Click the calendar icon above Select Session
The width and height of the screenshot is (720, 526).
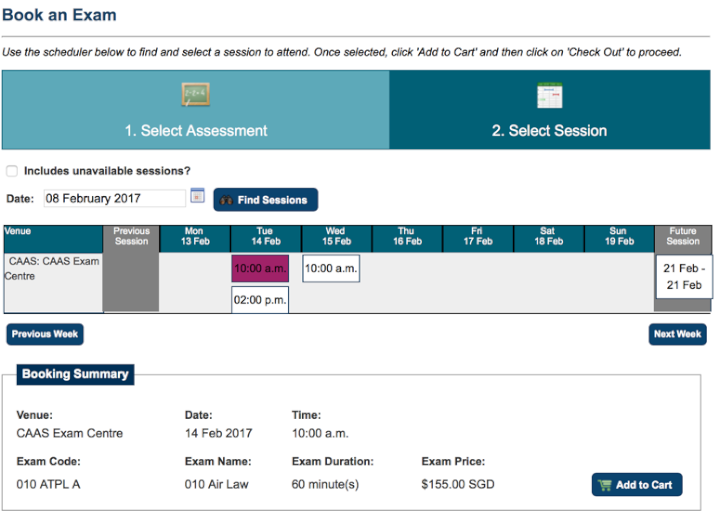coord(549,96)
